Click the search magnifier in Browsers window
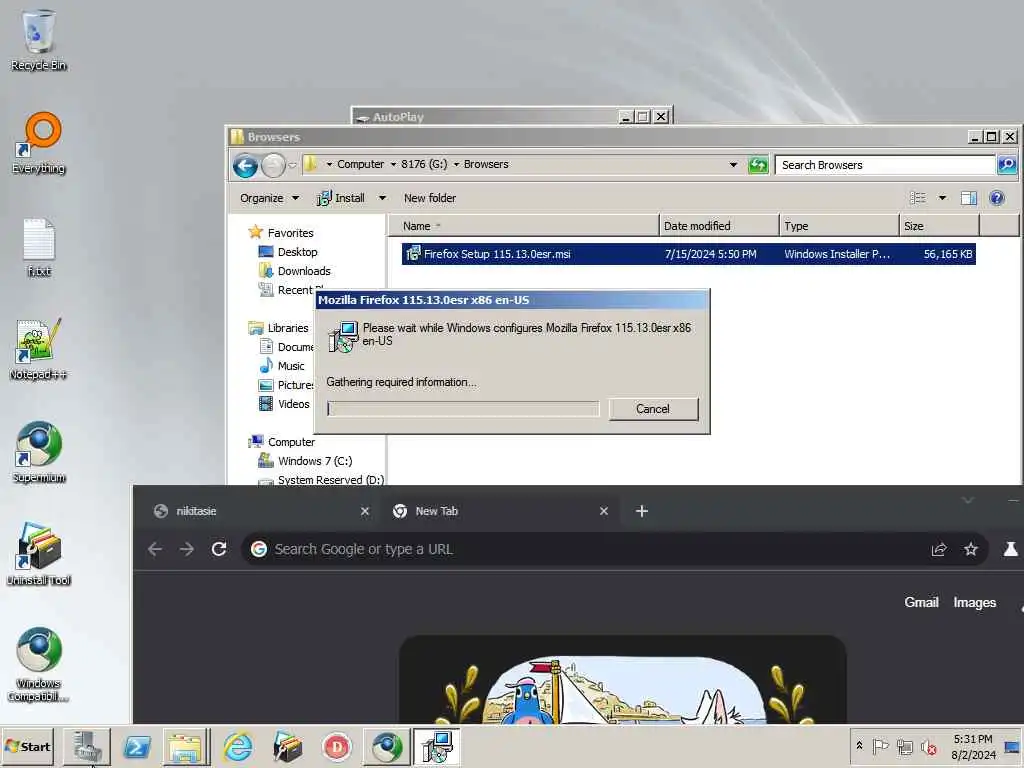The image size is (1024, 768). click(1006, 165)
